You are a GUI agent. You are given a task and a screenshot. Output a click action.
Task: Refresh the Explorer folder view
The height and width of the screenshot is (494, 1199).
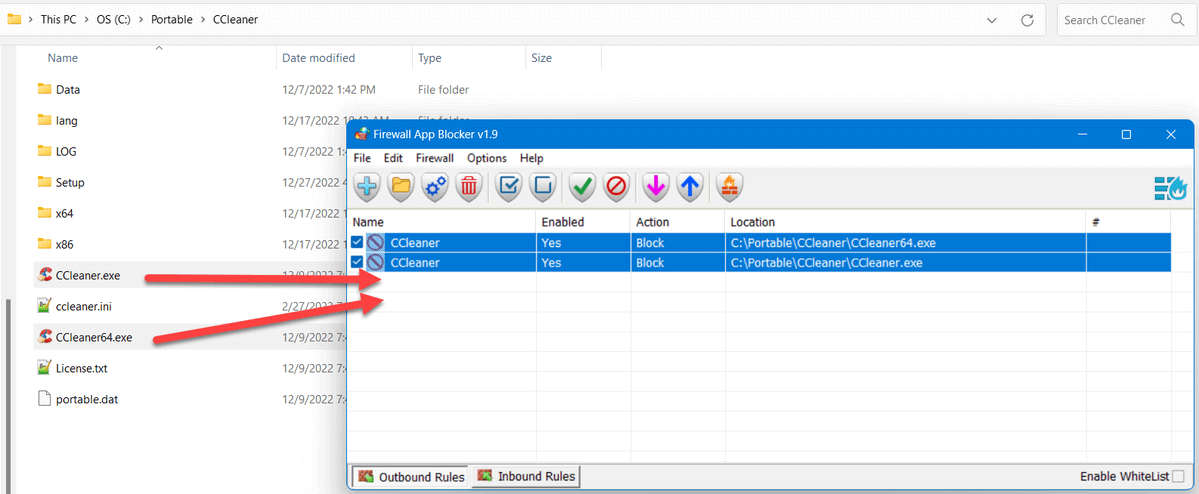click(x=1028, y=20)
